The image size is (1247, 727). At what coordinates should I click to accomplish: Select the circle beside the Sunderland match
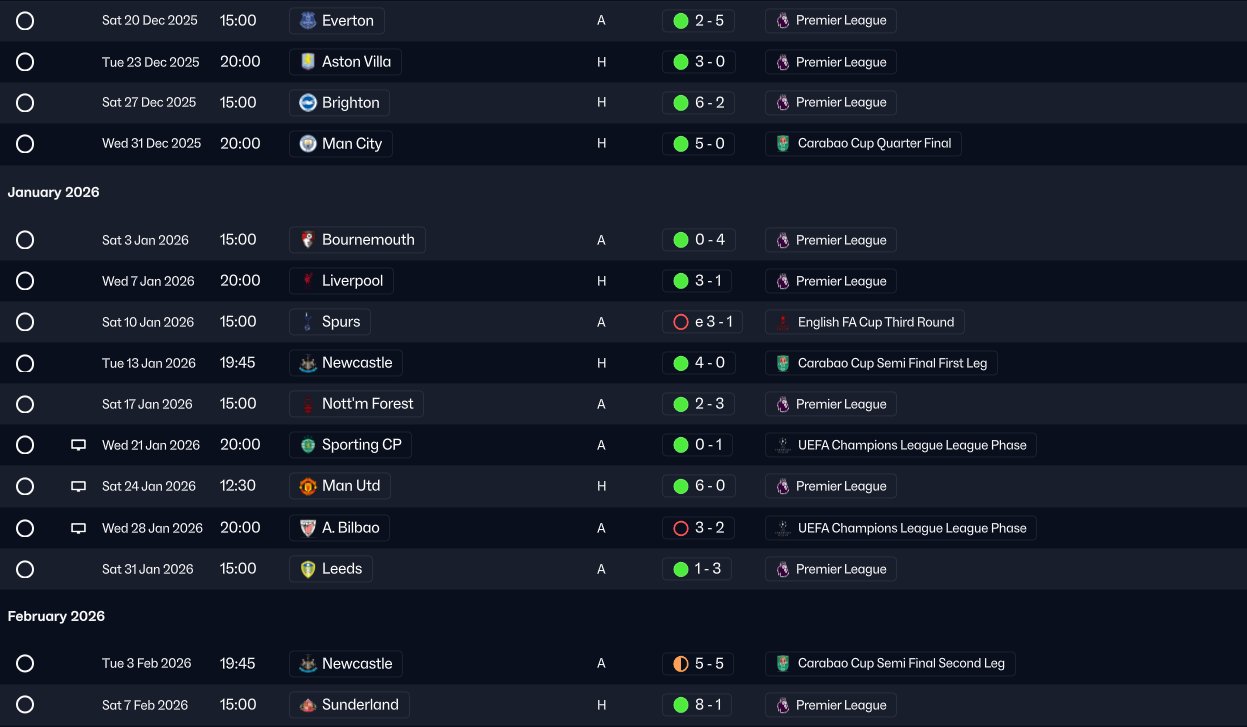point(25,705)
